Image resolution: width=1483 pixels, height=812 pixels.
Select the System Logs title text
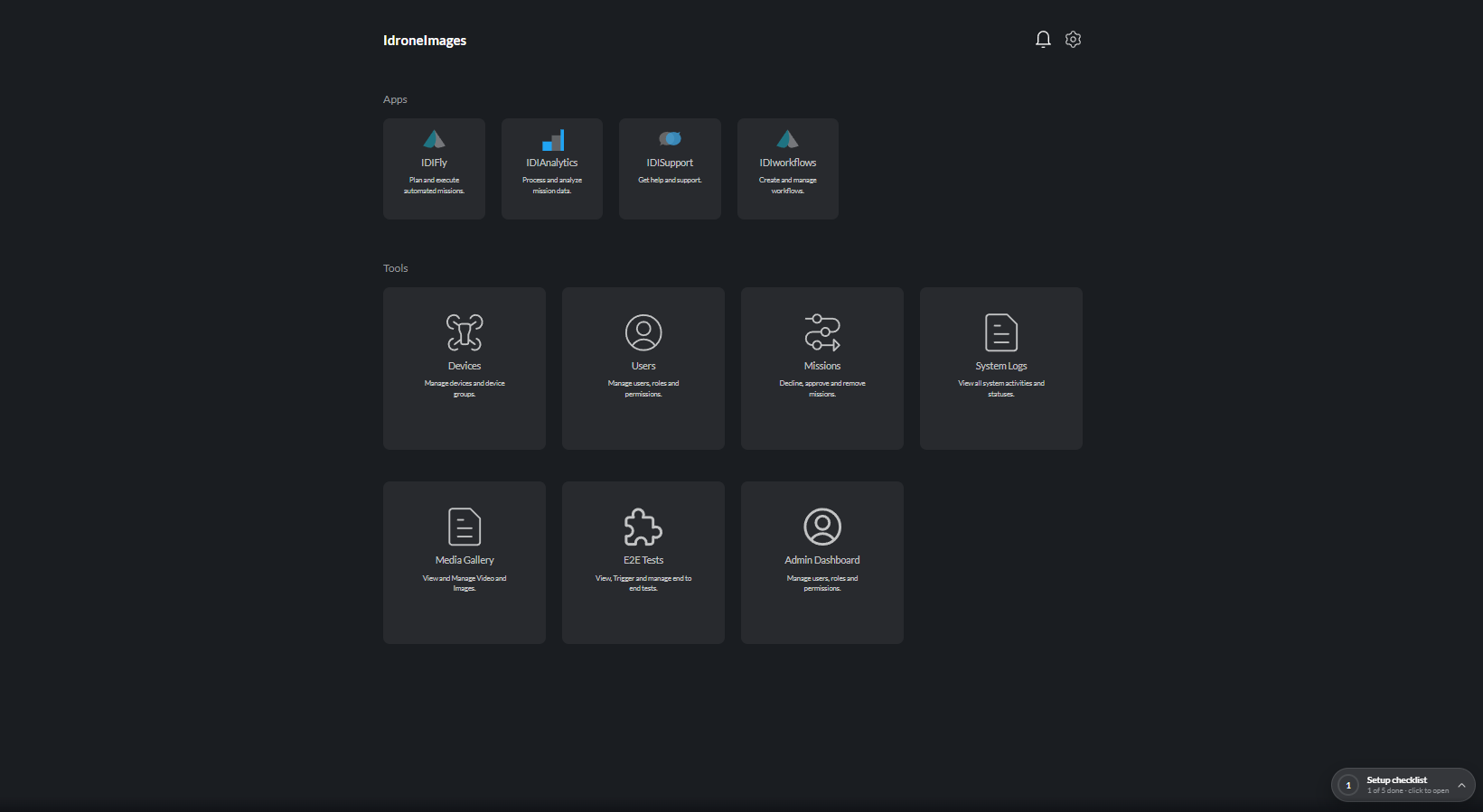[x=1001, y=366]
